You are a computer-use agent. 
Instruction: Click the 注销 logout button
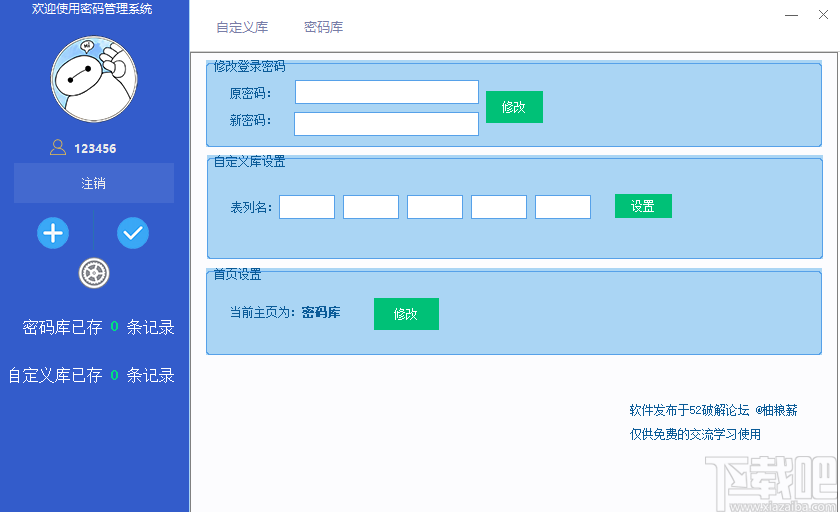pyautogui.click(x=94, y=183)
